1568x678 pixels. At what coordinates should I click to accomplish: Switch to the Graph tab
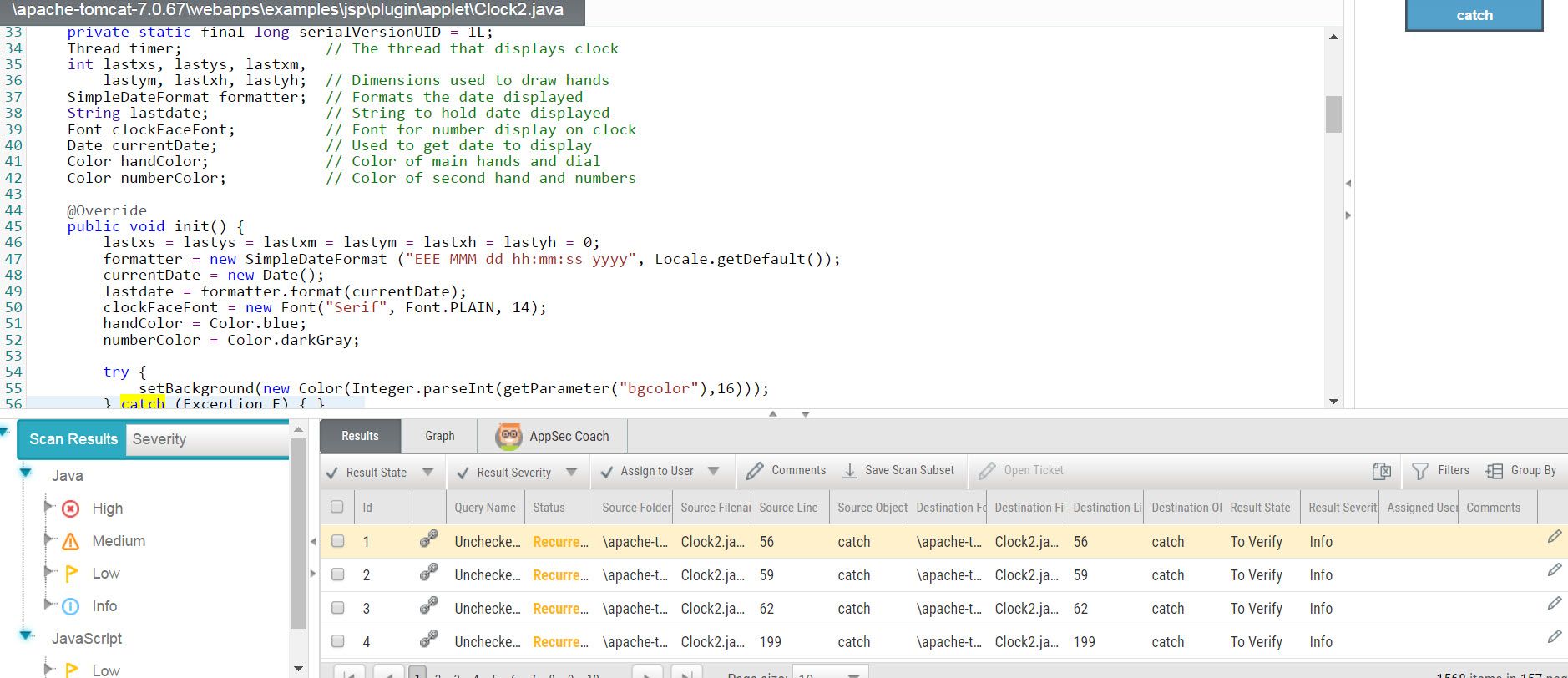tap(440, 436)
